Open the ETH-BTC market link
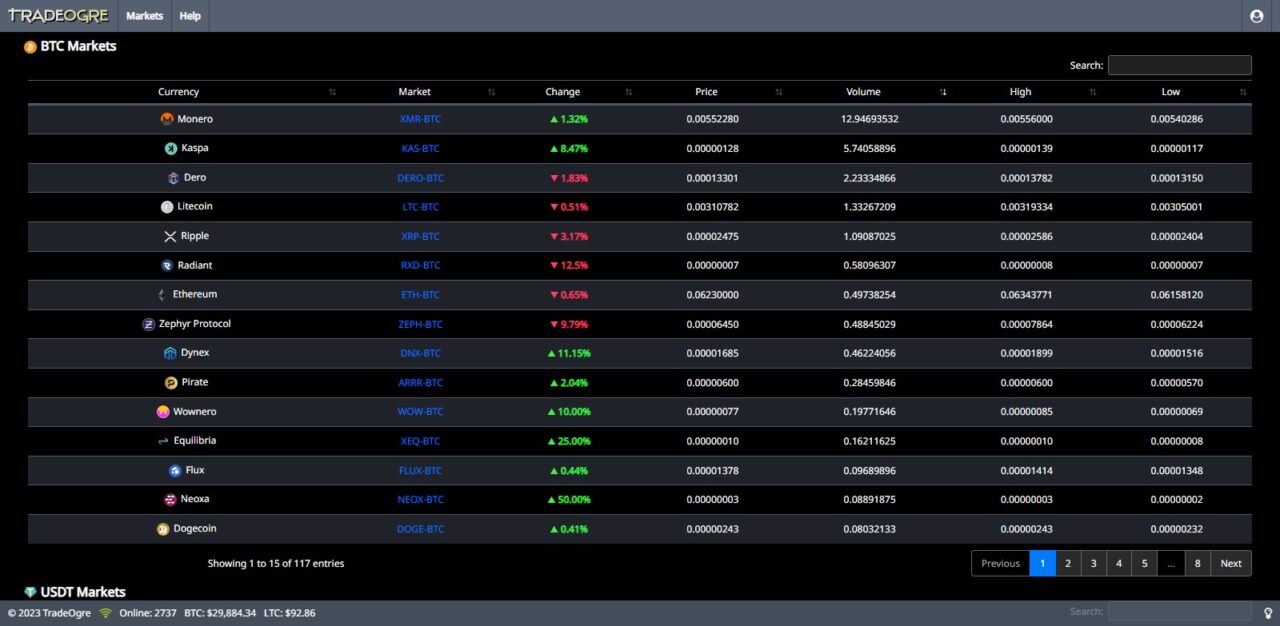This screenshot has width=1280, height=626. point(420,295)
